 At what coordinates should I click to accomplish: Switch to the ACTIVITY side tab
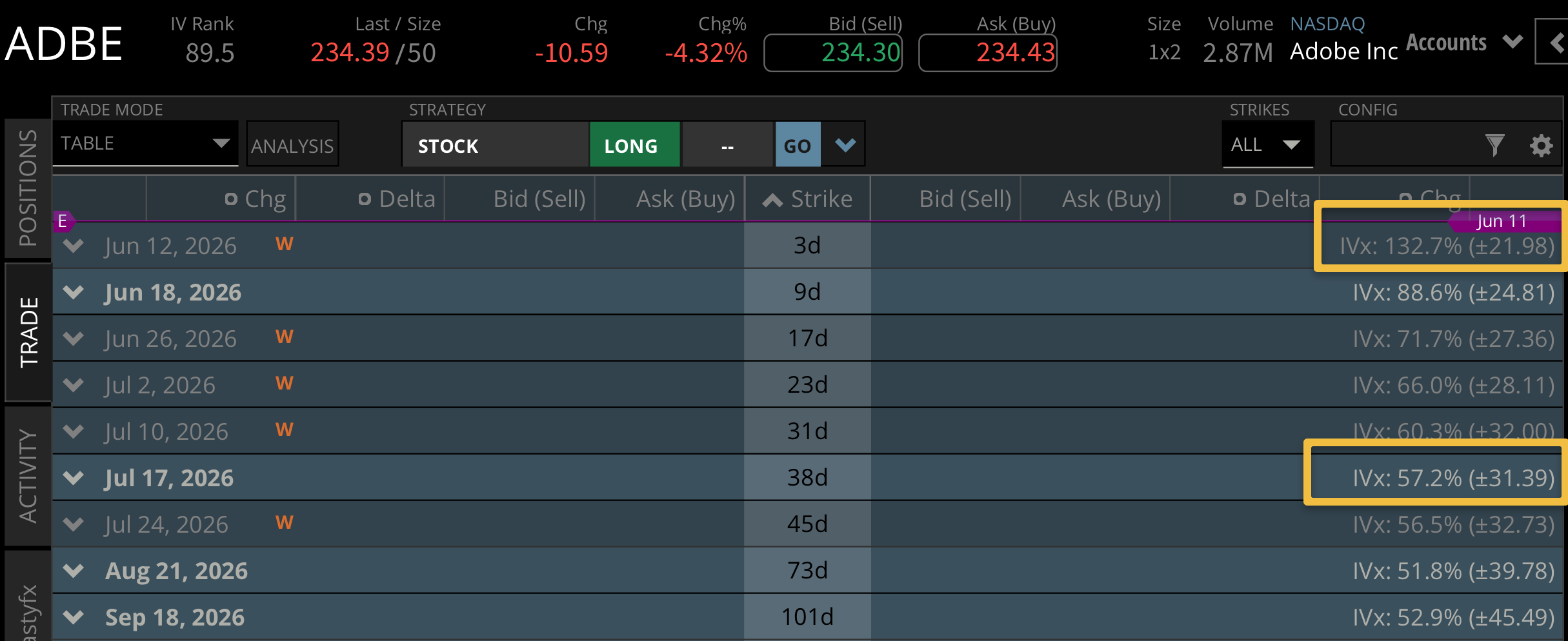coord(28,476)
